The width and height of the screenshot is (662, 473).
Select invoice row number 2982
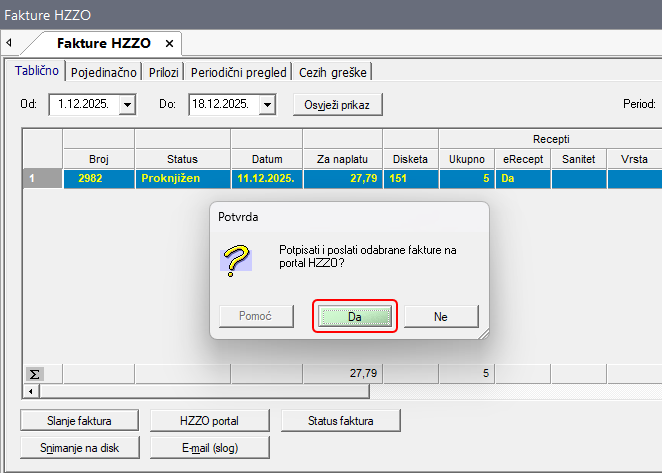pyautogui.click(x=99, y=178)
